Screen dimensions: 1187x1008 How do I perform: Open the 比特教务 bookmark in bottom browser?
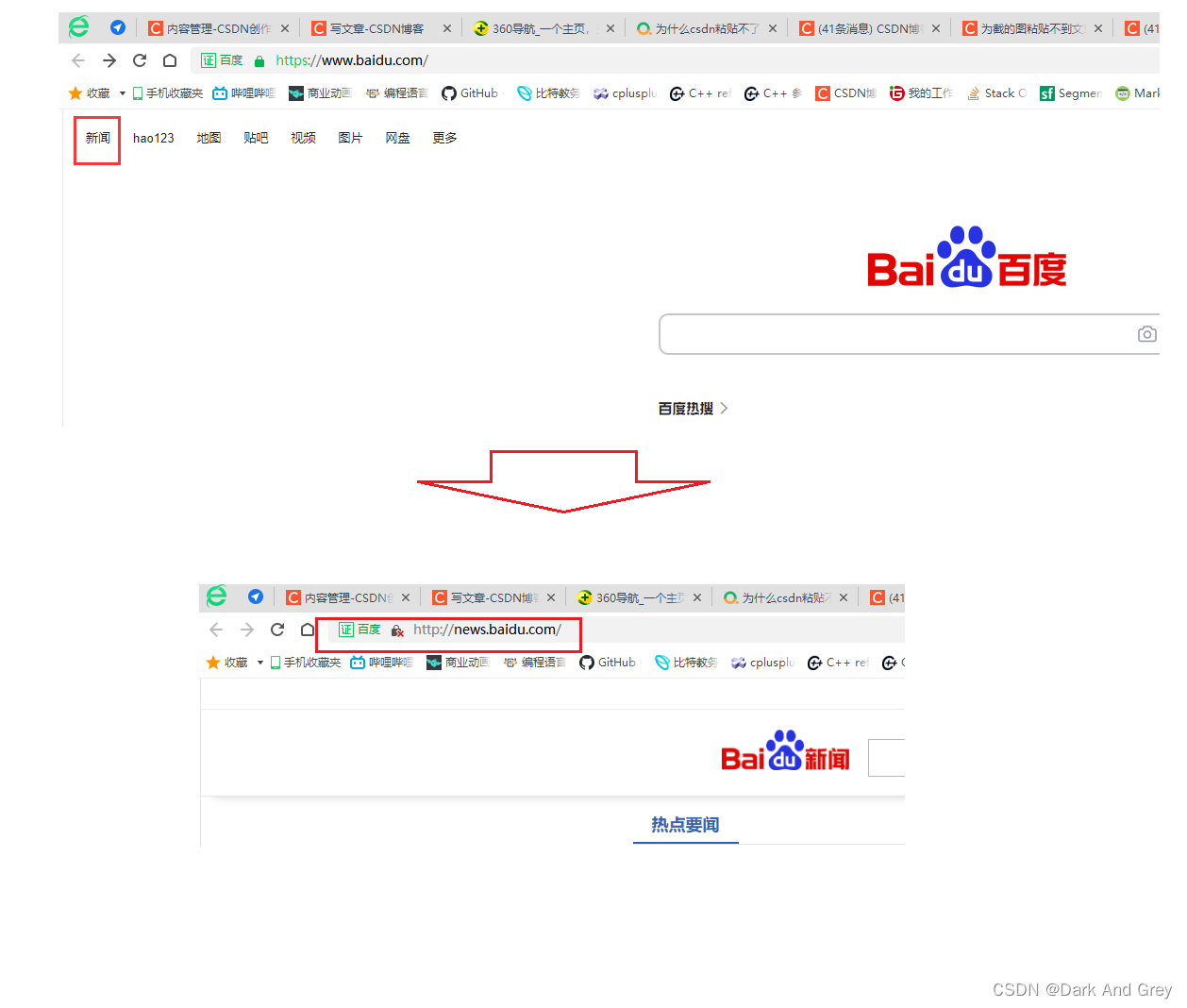[x=686, y=663]
